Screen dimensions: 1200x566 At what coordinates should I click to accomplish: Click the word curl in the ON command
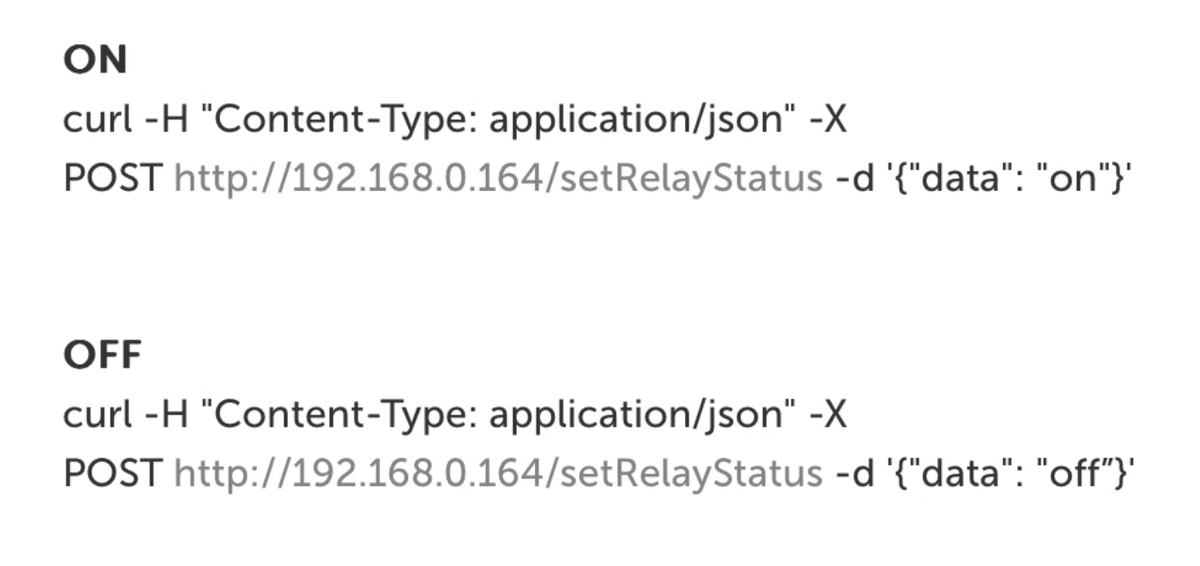(x=97, y=120)
